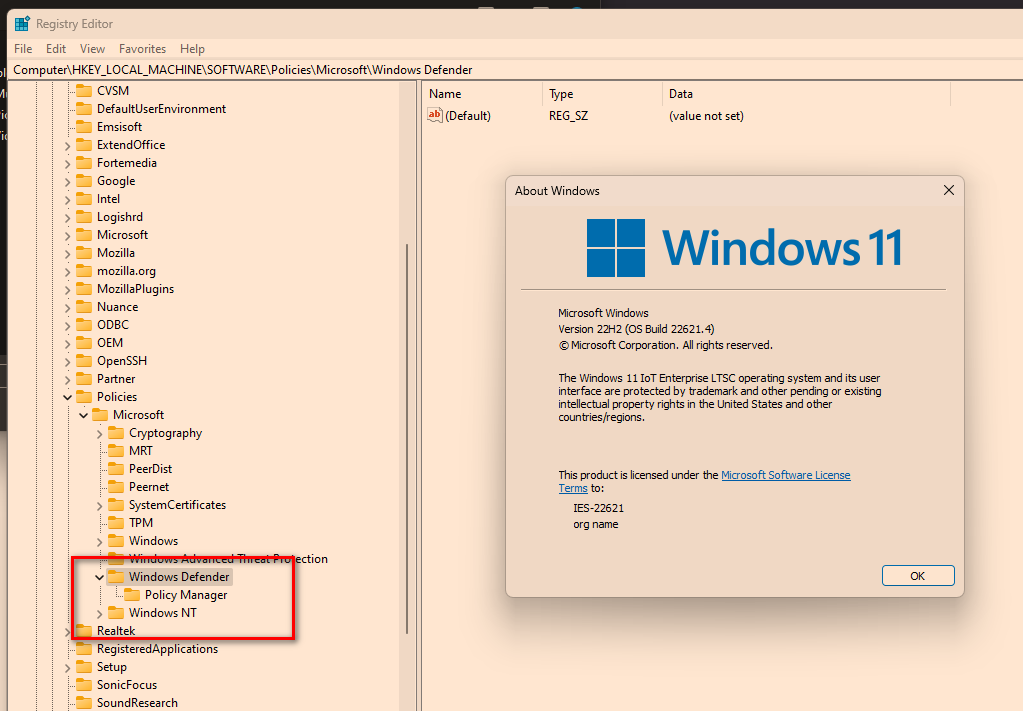Screen dimensions: 1023x711
Task: Click the Mozilla folder icon
Action: click(x=84, y=252)
